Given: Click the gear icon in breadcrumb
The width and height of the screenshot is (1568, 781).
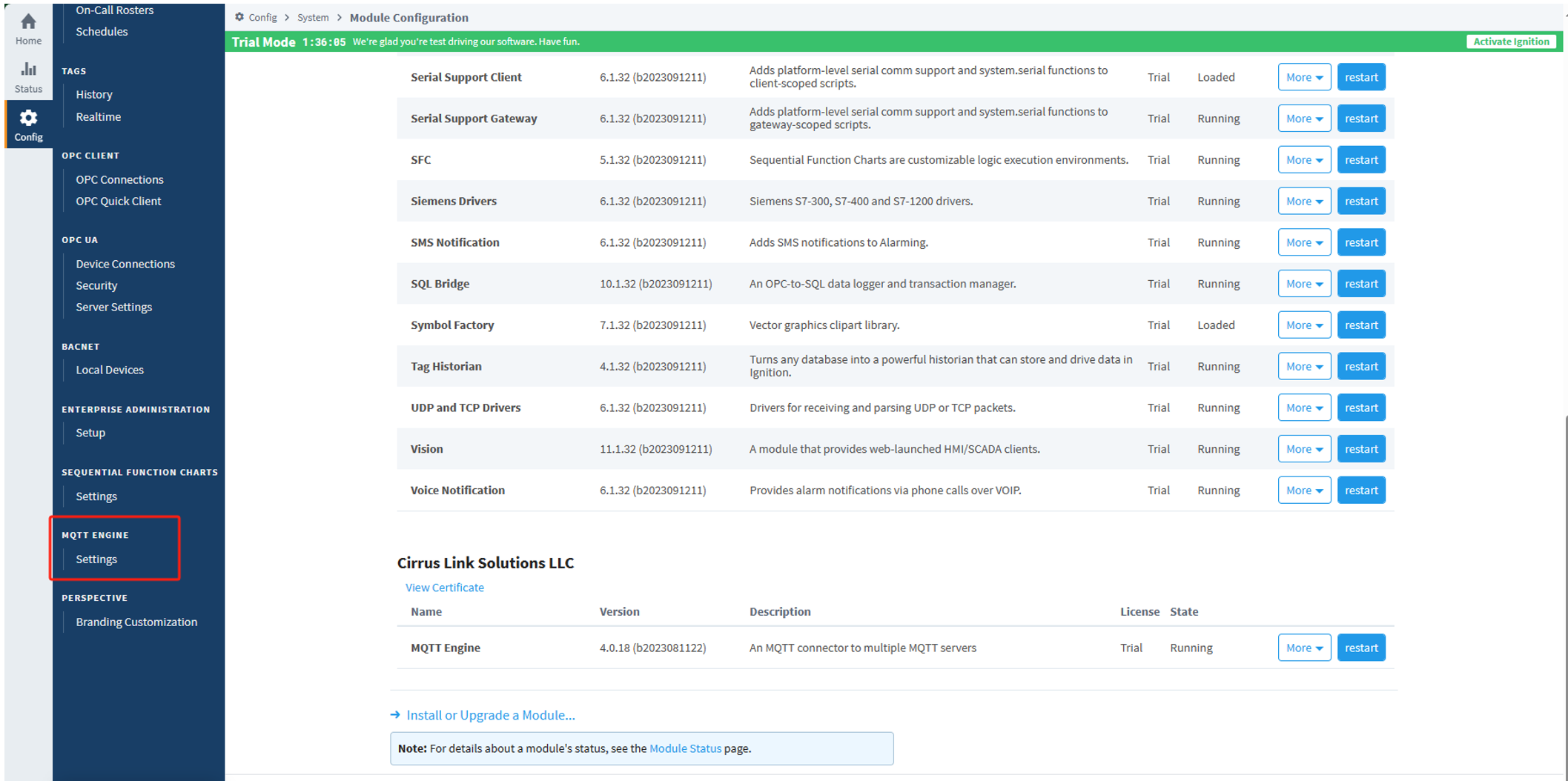Looking at the screenshot, I should point(239,17).
